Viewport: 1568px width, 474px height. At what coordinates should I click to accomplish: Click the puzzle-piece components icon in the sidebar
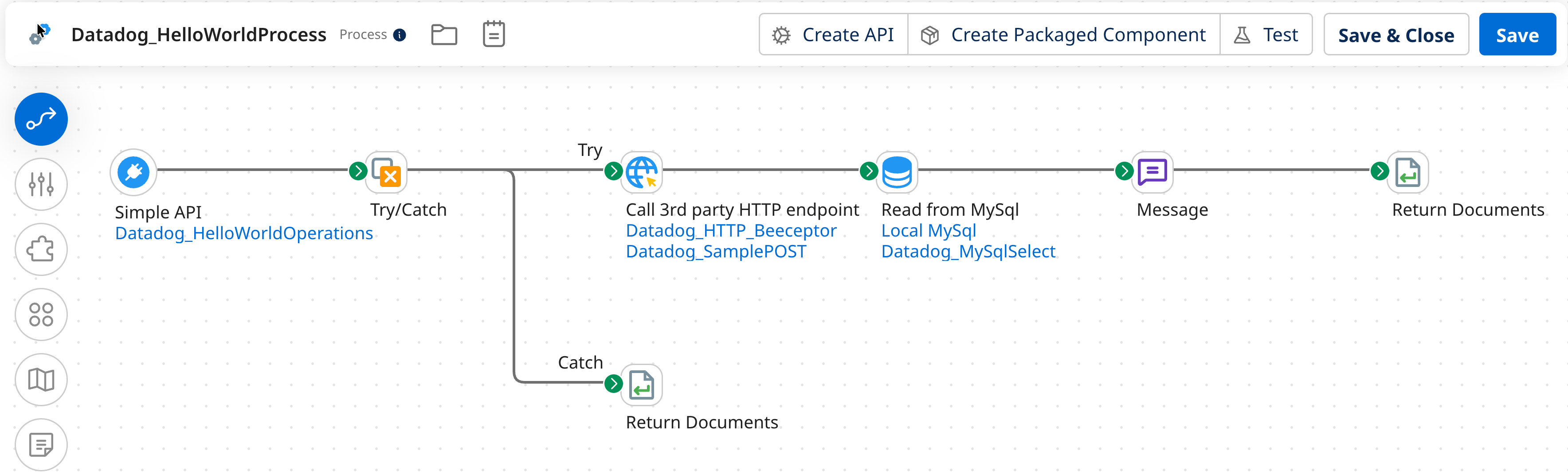[41, 249]
